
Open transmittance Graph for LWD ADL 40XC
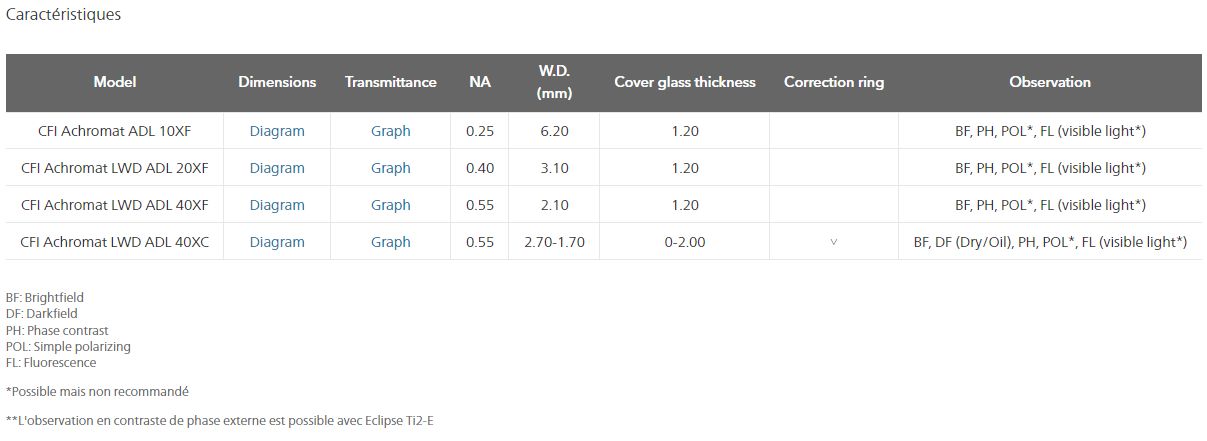click(390, 242)
